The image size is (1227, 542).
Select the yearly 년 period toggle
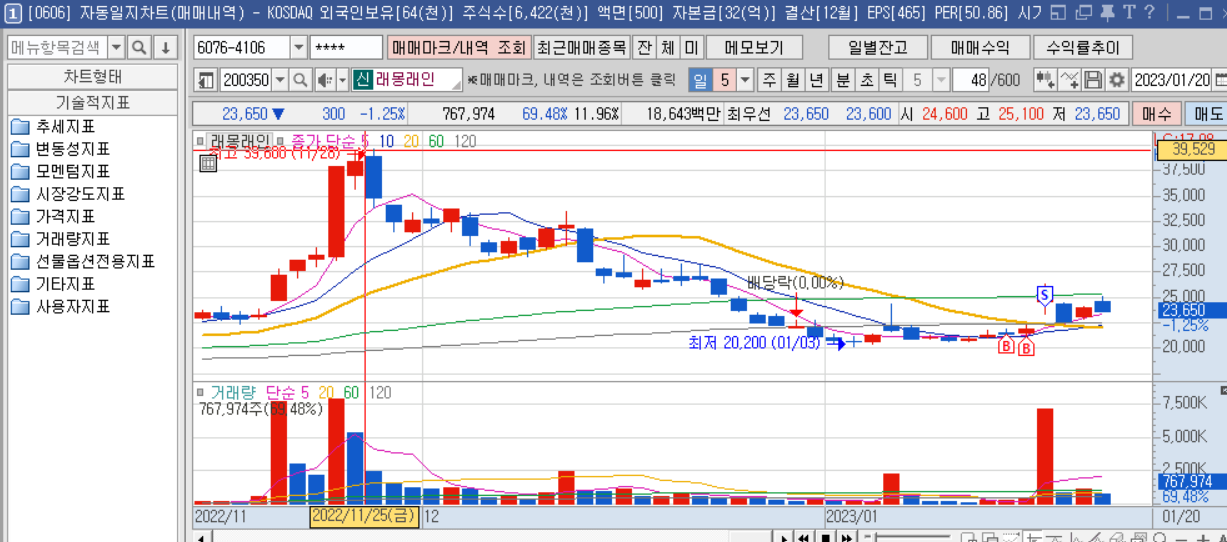(816, 80)
